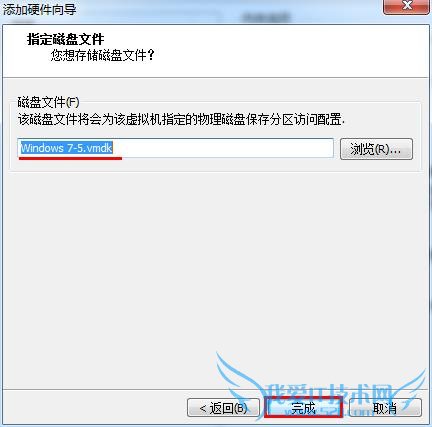Click the 添加硬件向导 title bar text
The image size is (432, 427).
click(x=40, y=9)
